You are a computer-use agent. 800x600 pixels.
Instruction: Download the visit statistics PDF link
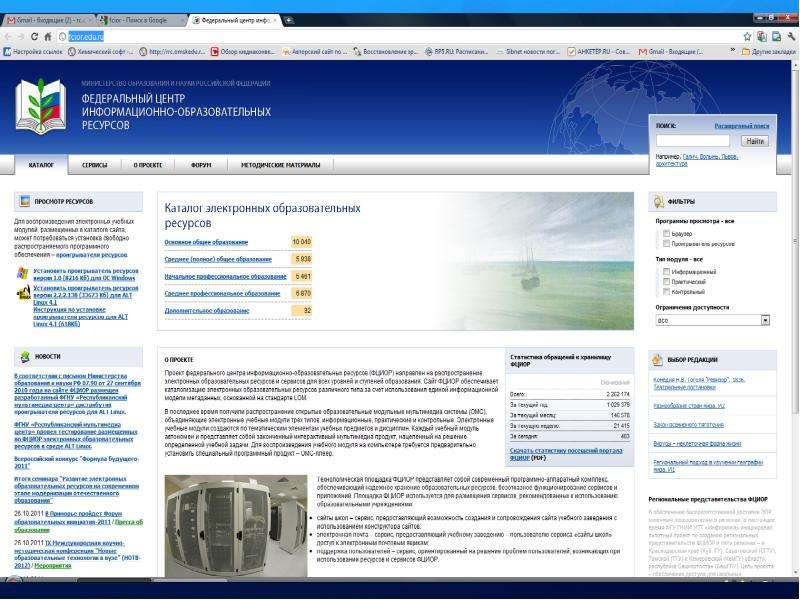click(x=566, y=454)
